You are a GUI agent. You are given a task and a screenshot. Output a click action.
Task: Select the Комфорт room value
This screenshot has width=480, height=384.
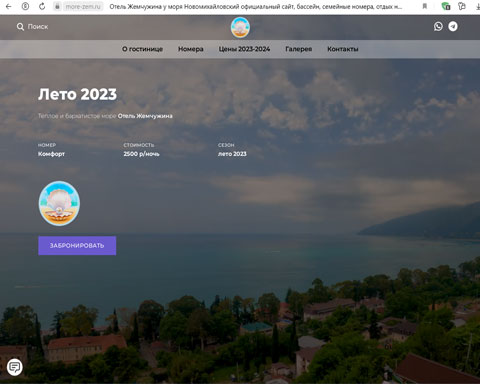coord(51,154)
